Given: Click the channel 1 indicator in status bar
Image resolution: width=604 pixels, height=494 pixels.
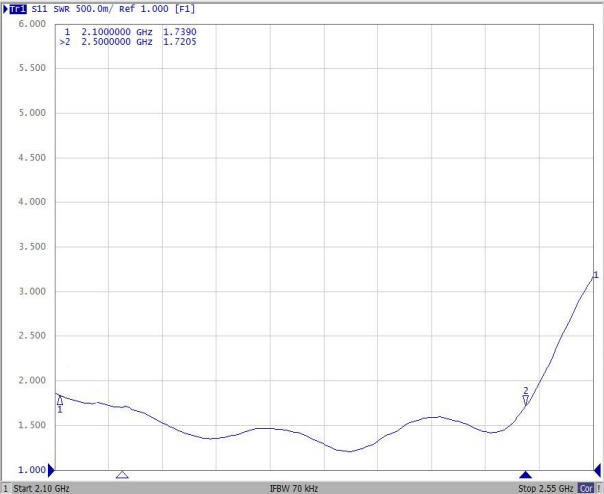Looking at the screenshot, I should click(x=5, y=488).
